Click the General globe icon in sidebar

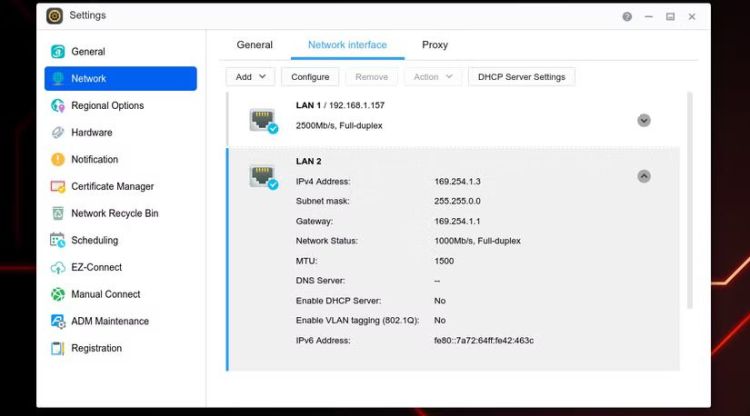point(58,52)
